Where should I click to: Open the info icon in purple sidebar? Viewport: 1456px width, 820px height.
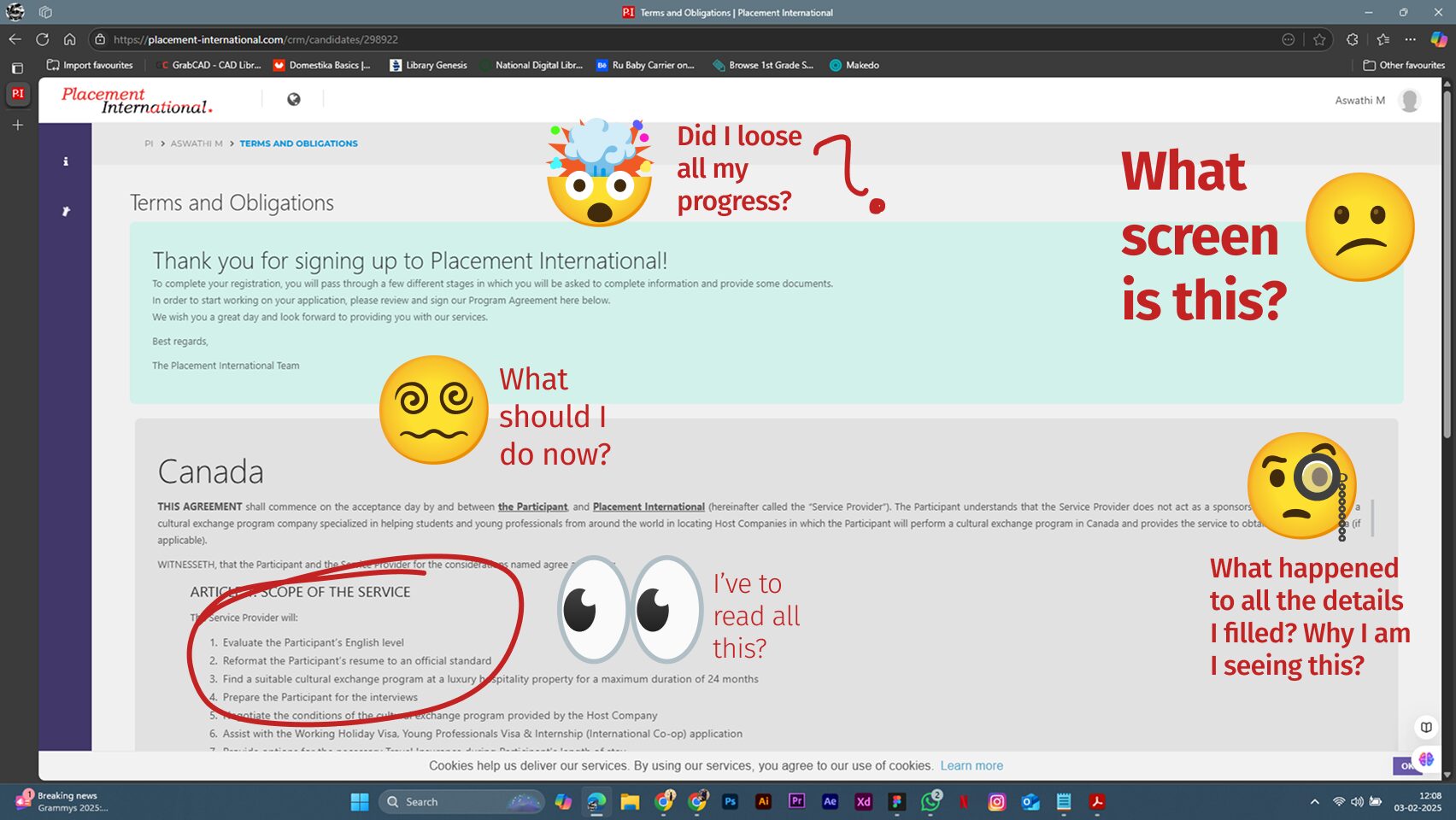coord(66,161)
